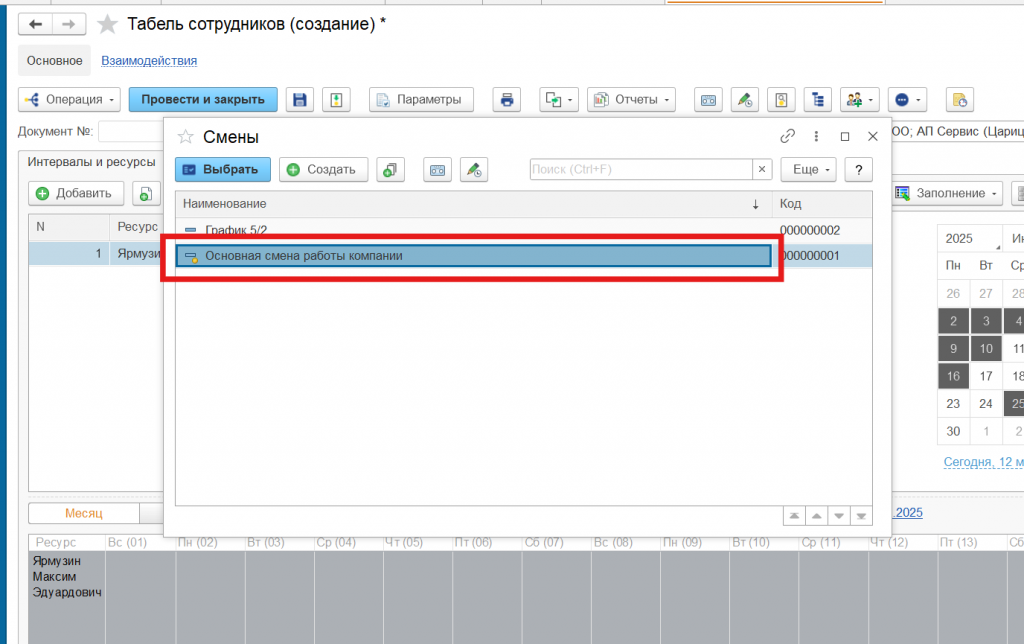The image size is (1024, 644).
Task: Star the Табель сотрудников document as a favorite
Action: point(107,24)
